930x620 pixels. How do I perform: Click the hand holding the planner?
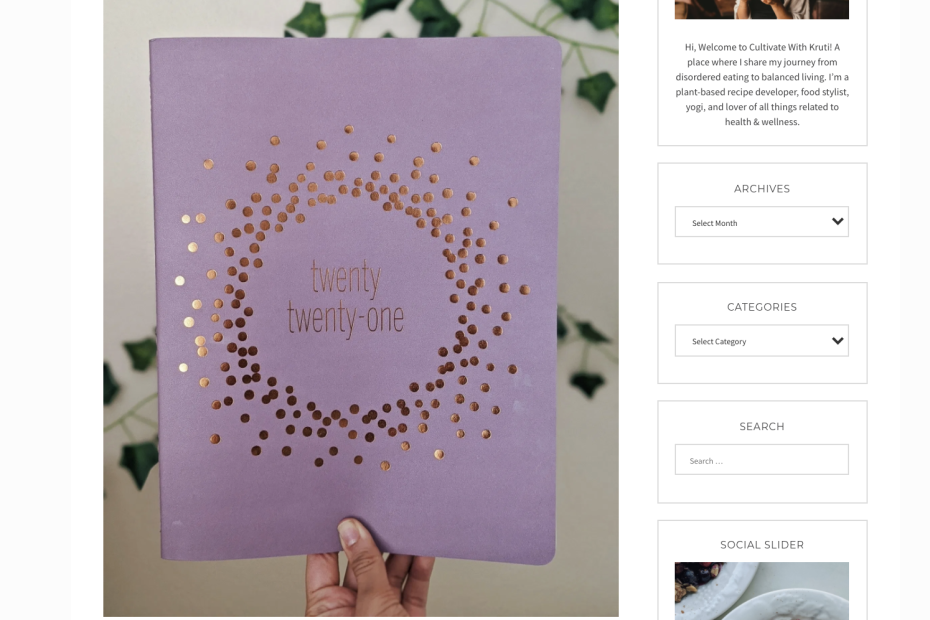(x=368, y=568)
